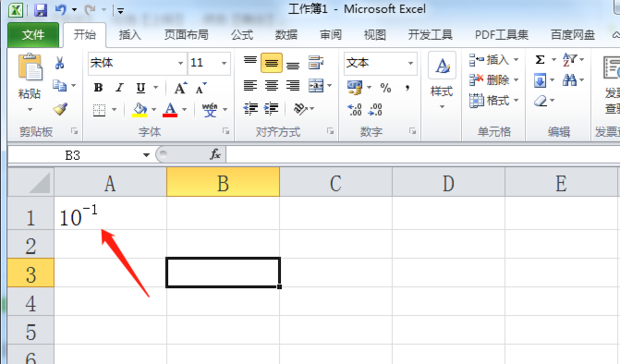The image size is (620, 364).
Task: Switch to the 公式 Formulas tab
Action: pos(242,35)
